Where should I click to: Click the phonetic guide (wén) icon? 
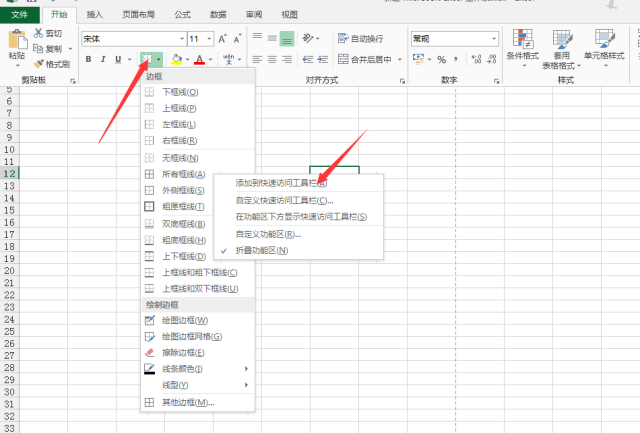click(x=229, y=59)
